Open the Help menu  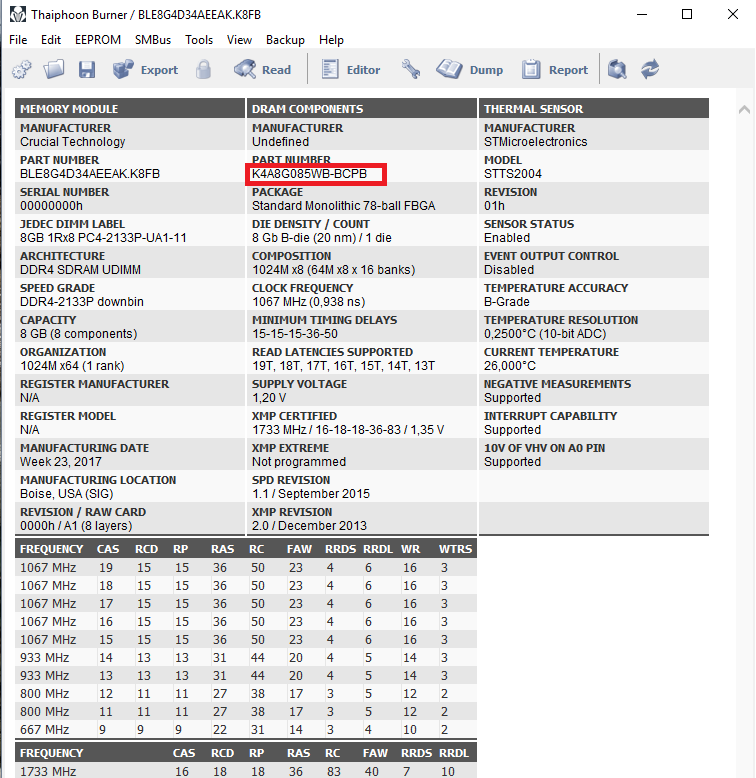point(331,40)
